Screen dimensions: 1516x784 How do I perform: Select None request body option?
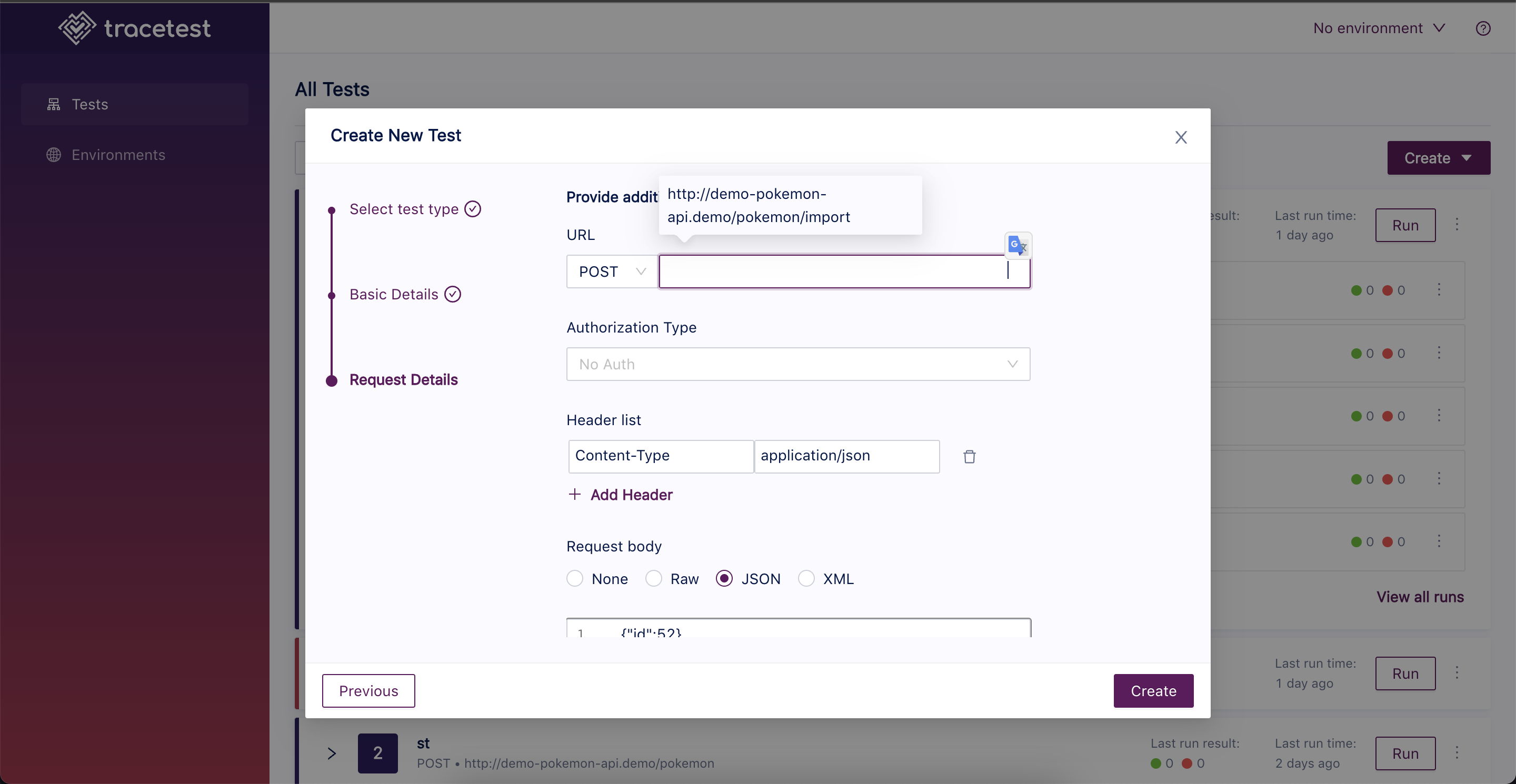click(575, 579)
